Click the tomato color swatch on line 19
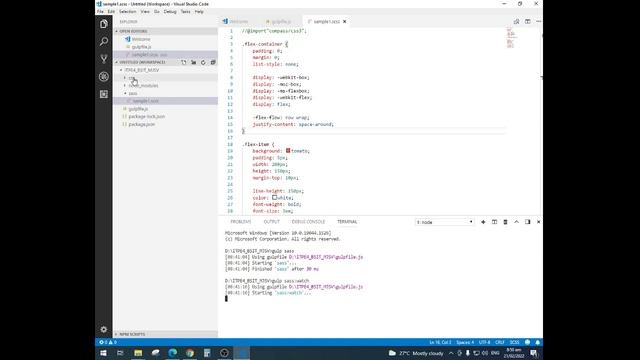640x360 pixels. (288, 151)
